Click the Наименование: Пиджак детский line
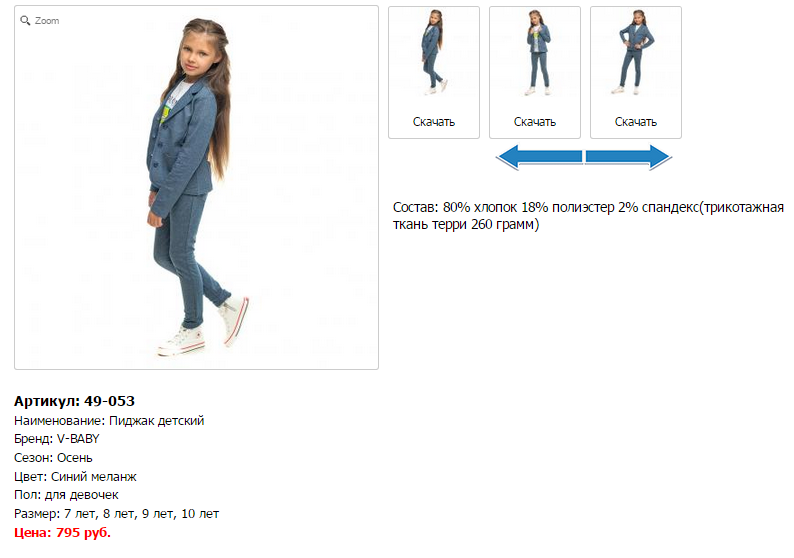This screenshot has width=794, height=558. coord(109,421)
